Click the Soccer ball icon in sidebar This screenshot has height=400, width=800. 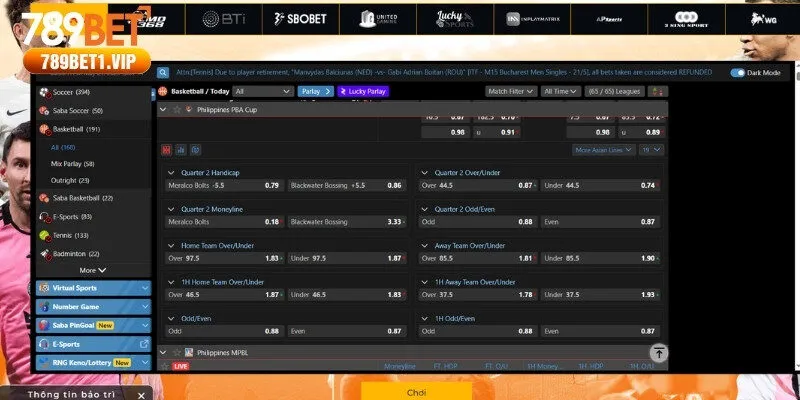[x=44, y=92]
